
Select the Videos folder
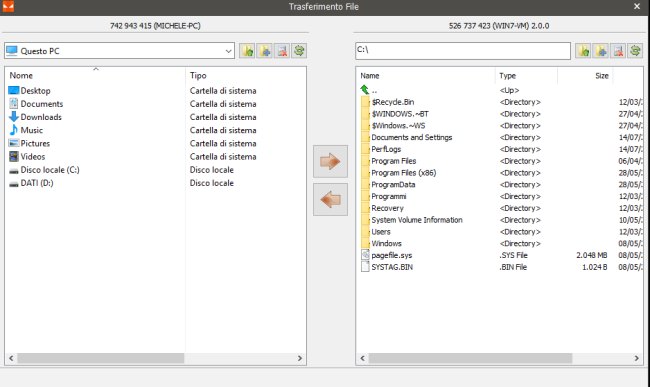click(x=33, y=157)
